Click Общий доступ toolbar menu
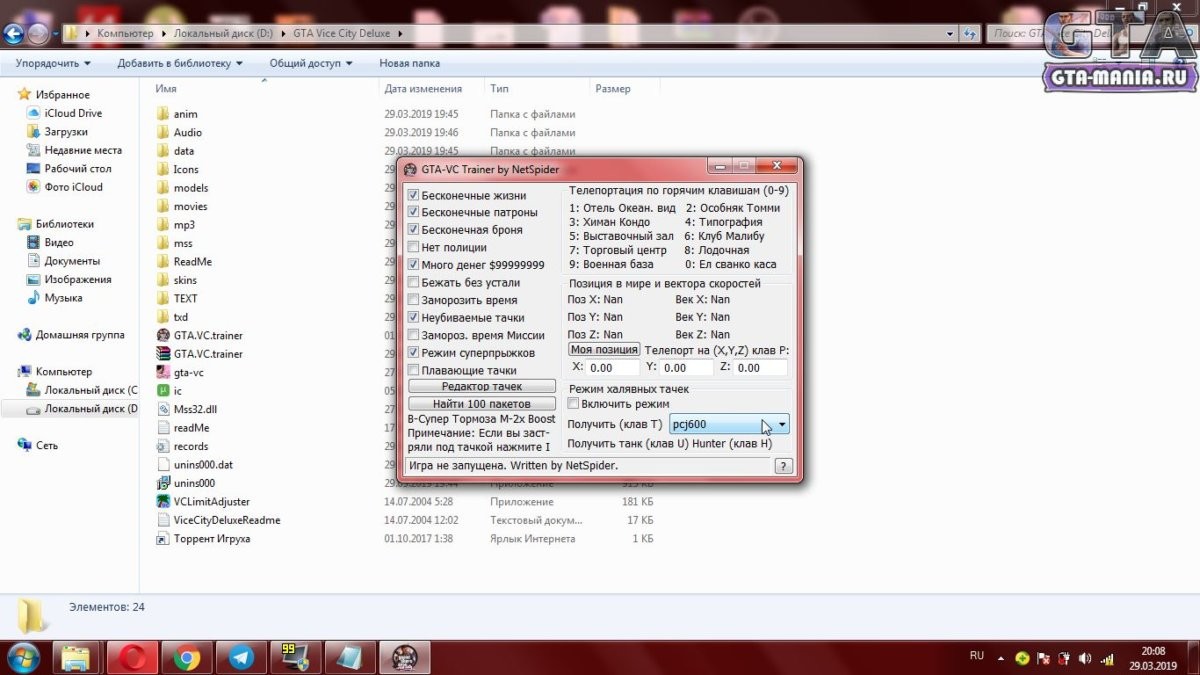Viewport: 1200px width, 675px height. 311,63
